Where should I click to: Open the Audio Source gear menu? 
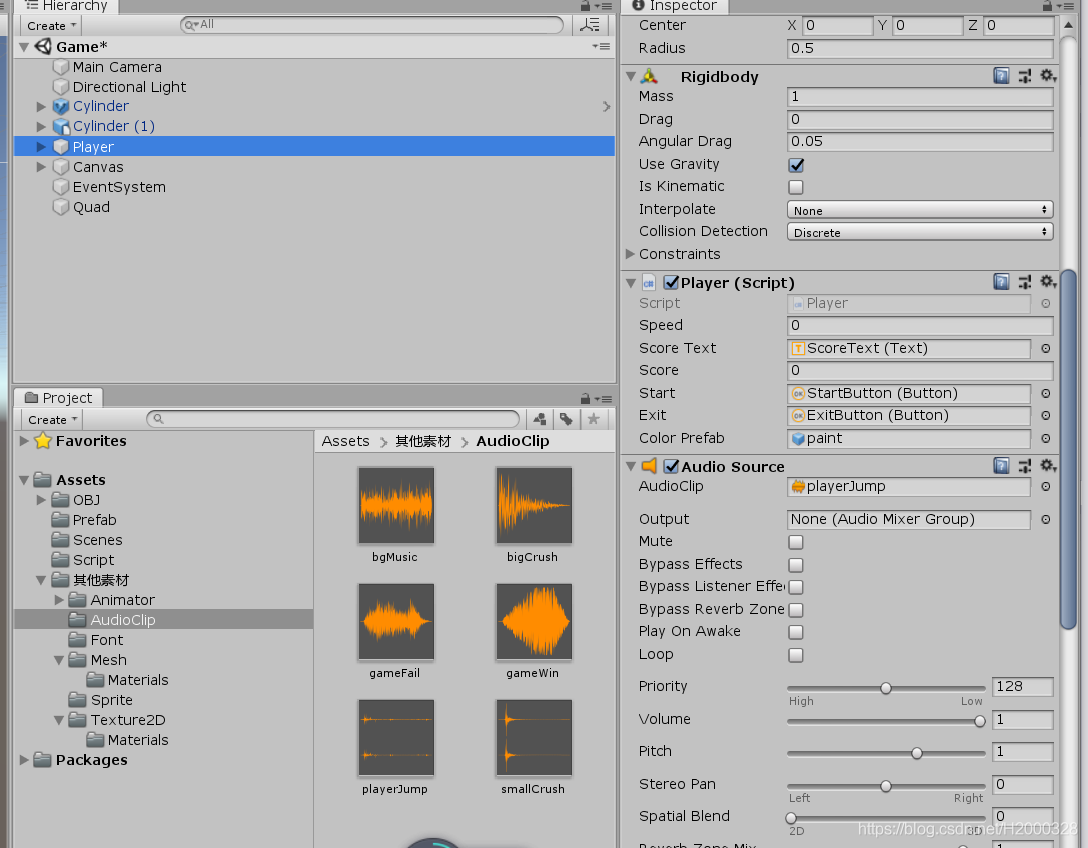coord(1048,466)
